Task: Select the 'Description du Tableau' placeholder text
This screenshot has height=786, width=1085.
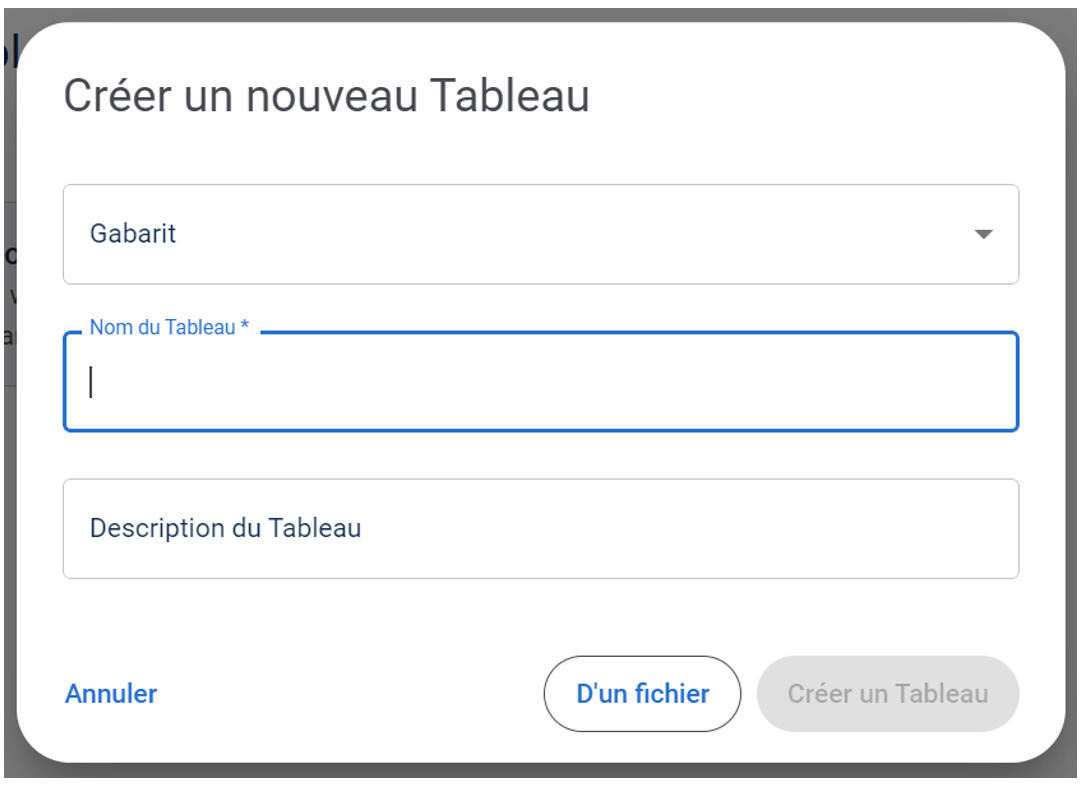Action: (x=225, y=528)
